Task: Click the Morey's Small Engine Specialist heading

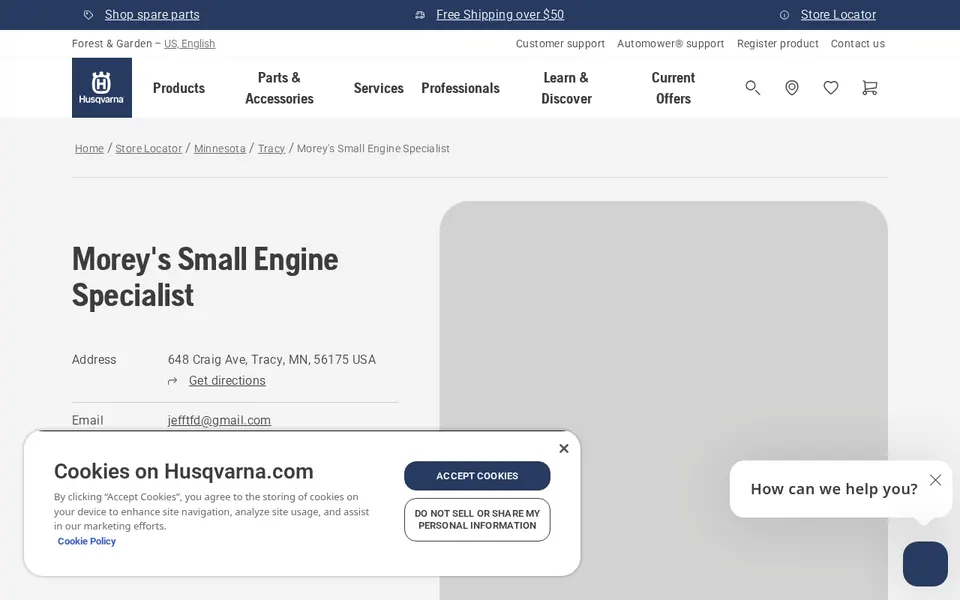Action: pyautogui.click(x=205, y=277)
